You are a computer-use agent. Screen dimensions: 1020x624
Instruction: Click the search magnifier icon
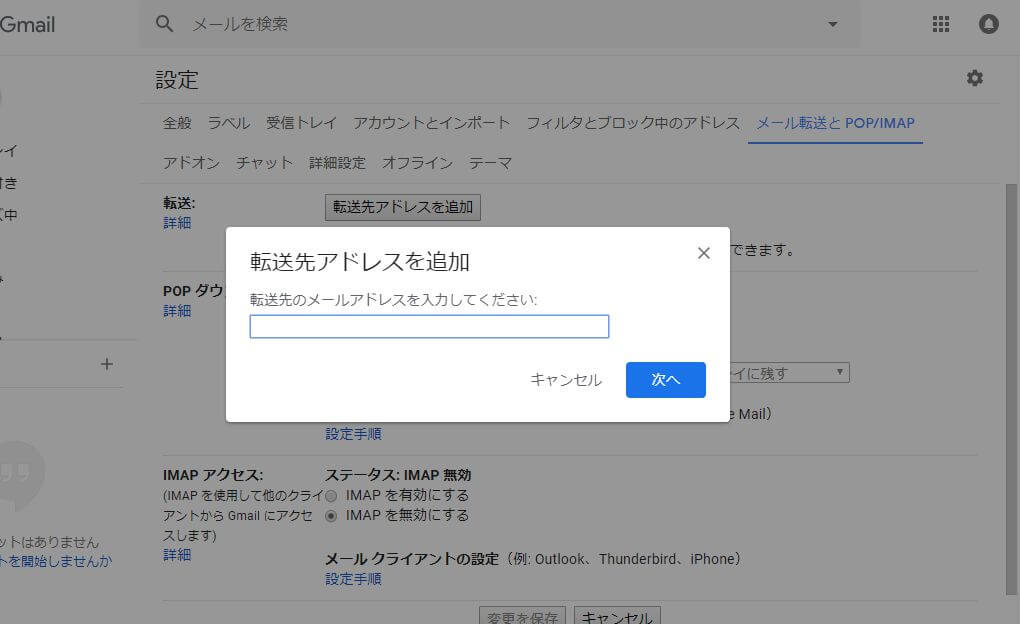pyautogui.click(x=165, y=24)
